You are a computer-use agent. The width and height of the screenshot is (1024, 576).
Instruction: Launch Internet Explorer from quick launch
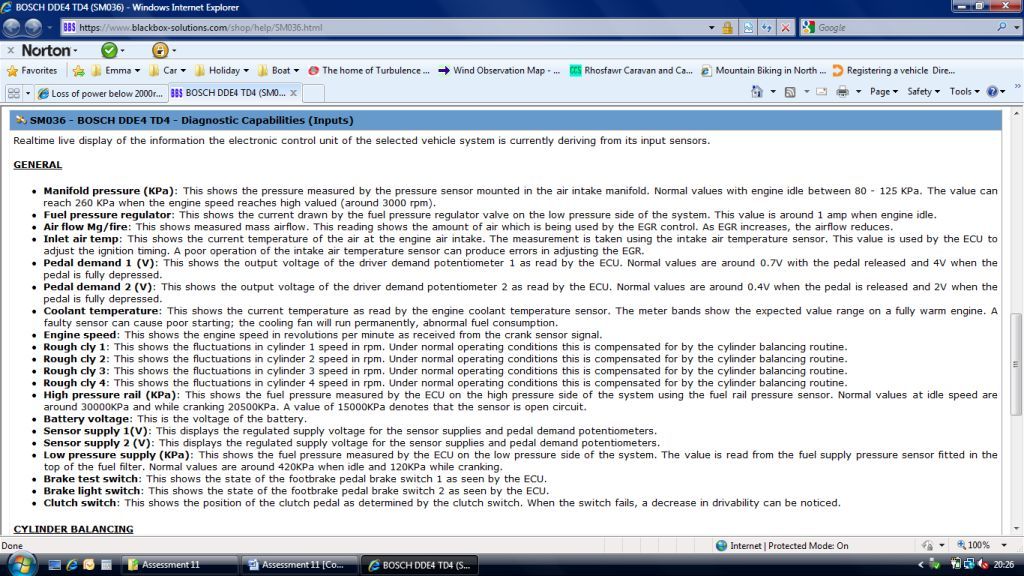pyautogui.click(x=72, y=565)
